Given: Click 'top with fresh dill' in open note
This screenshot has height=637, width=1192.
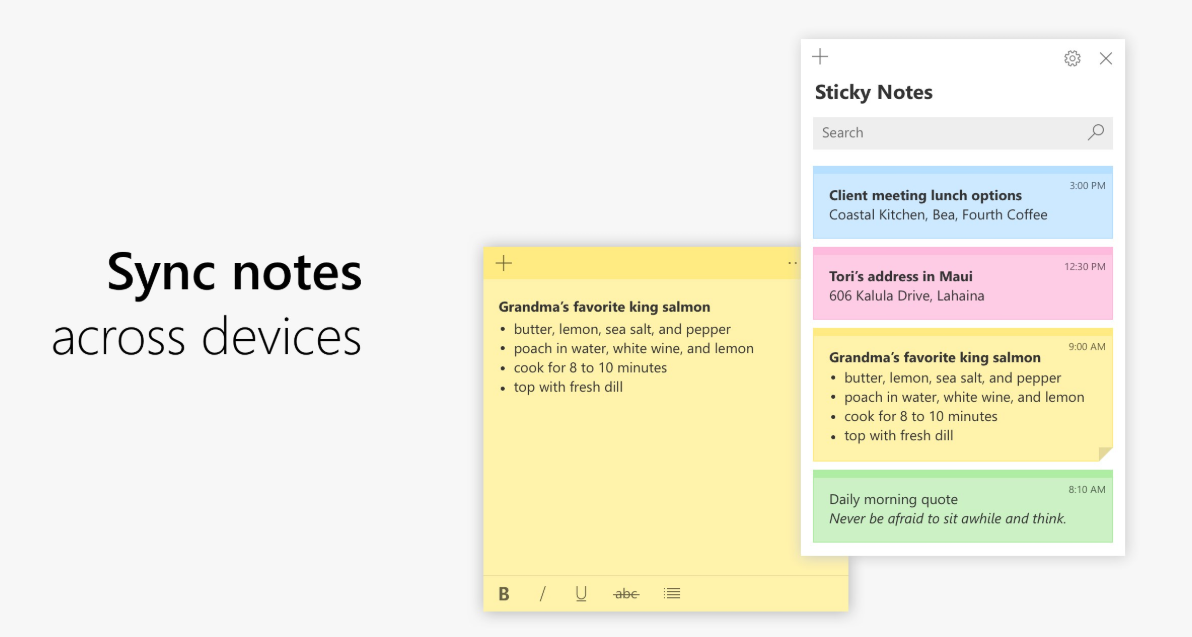Looking at the screenshot, I should 568,387.
